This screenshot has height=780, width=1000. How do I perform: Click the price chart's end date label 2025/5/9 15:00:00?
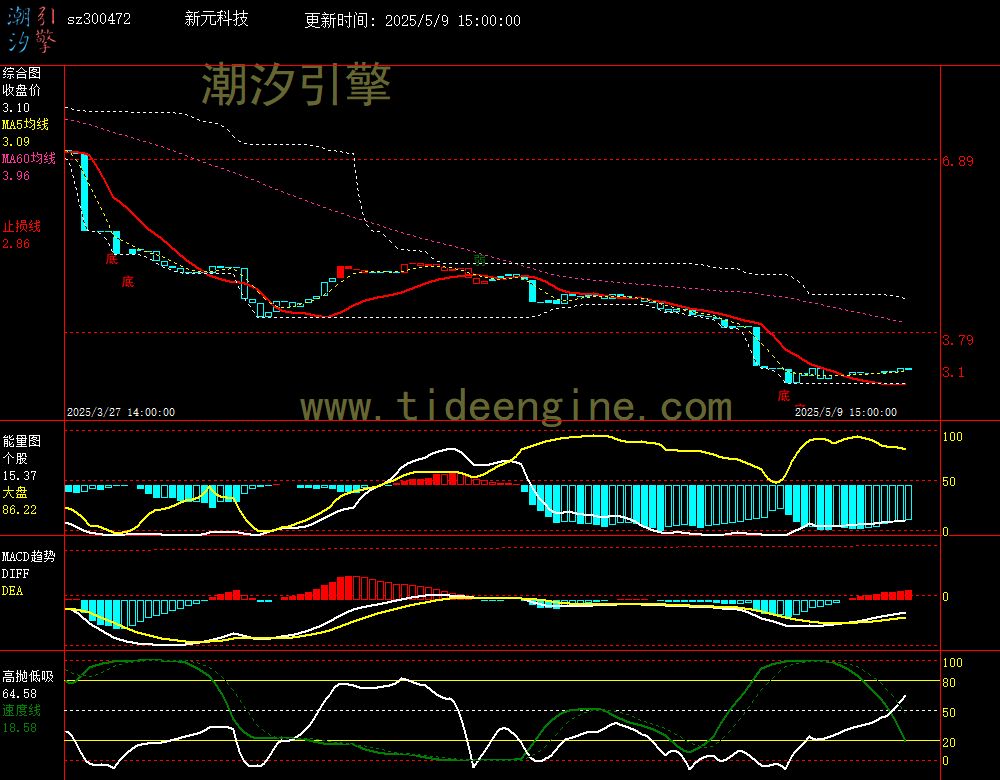point(846,413)
